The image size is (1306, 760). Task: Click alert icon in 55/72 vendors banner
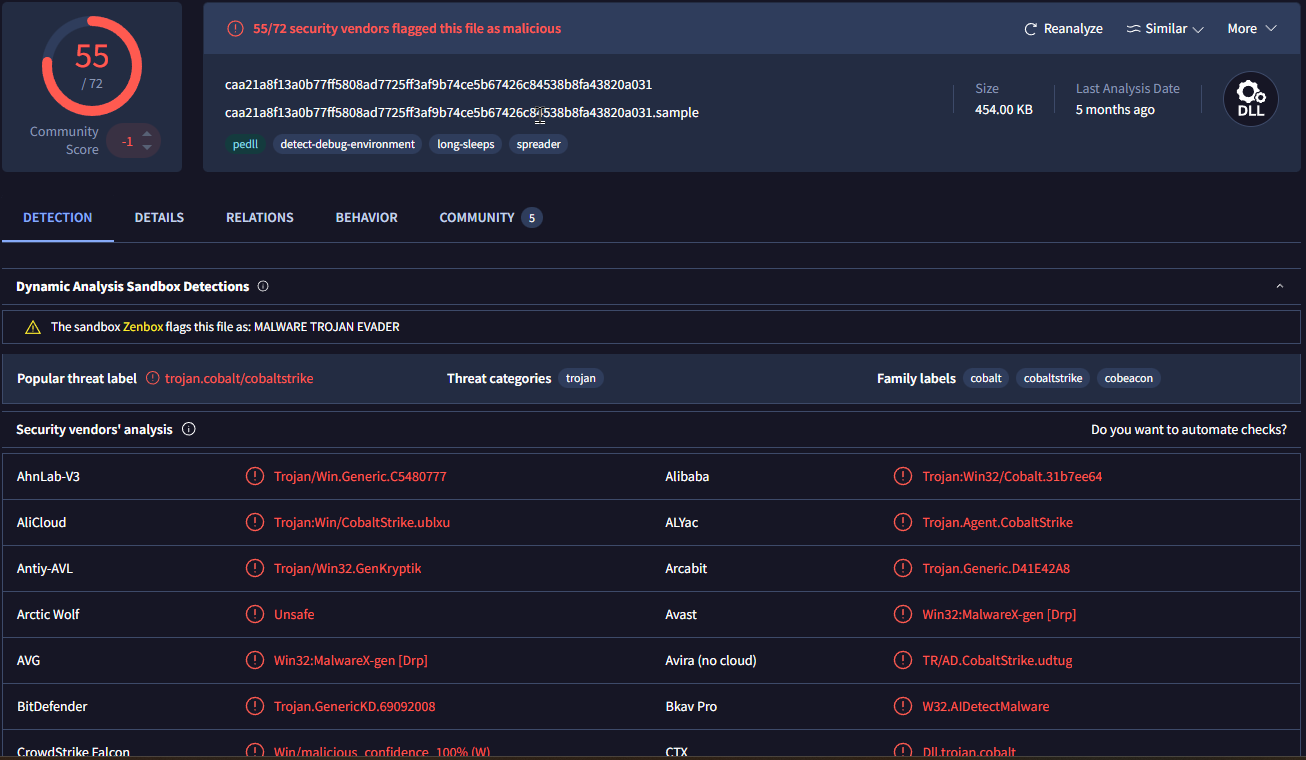point(236,29)
